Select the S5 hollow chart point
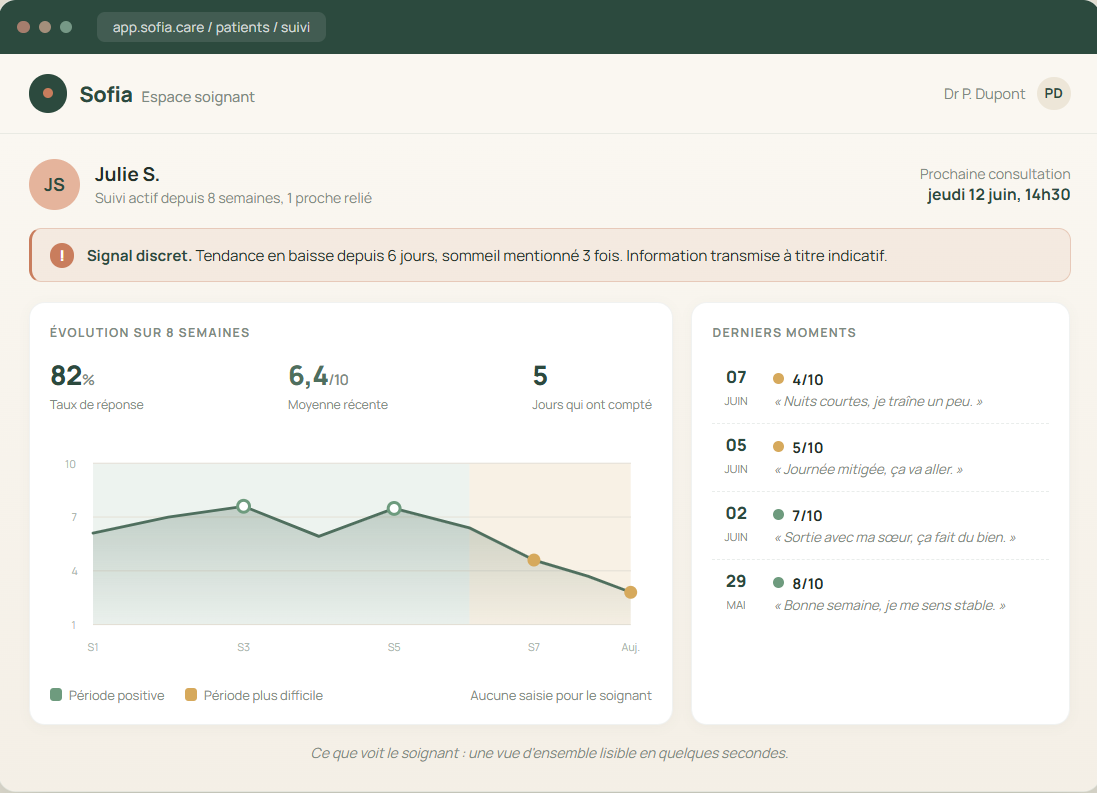Image resolution: width=1097 pixels, height=793 pixels. tap(394, 508)
